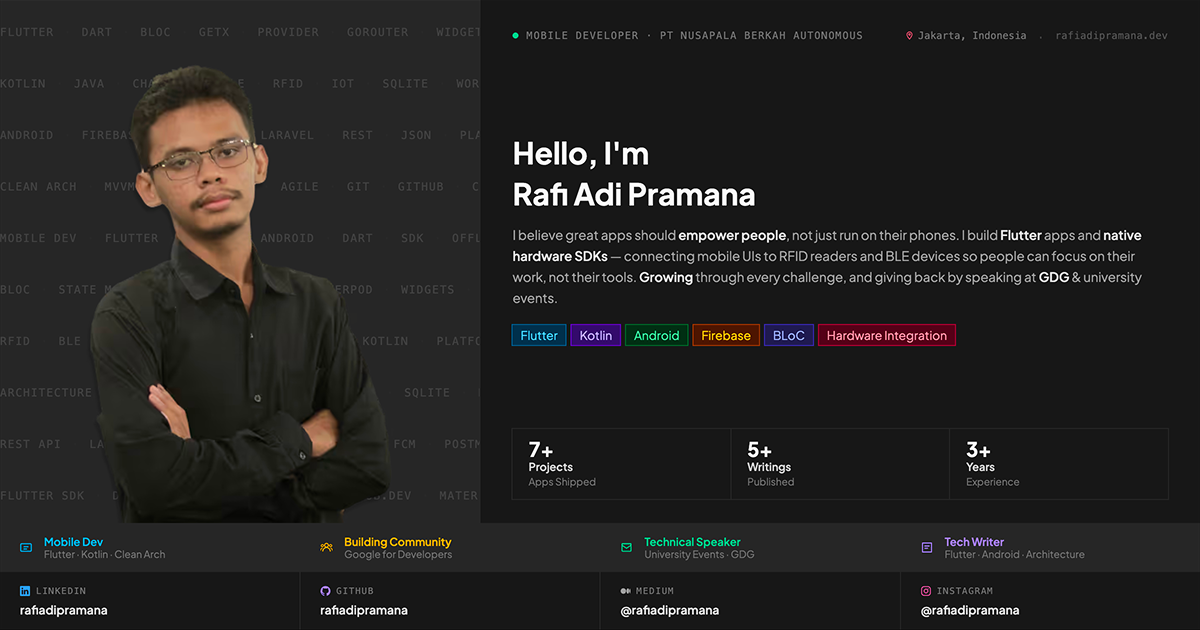Click the Building Community people icon

(x=326, y=548)
